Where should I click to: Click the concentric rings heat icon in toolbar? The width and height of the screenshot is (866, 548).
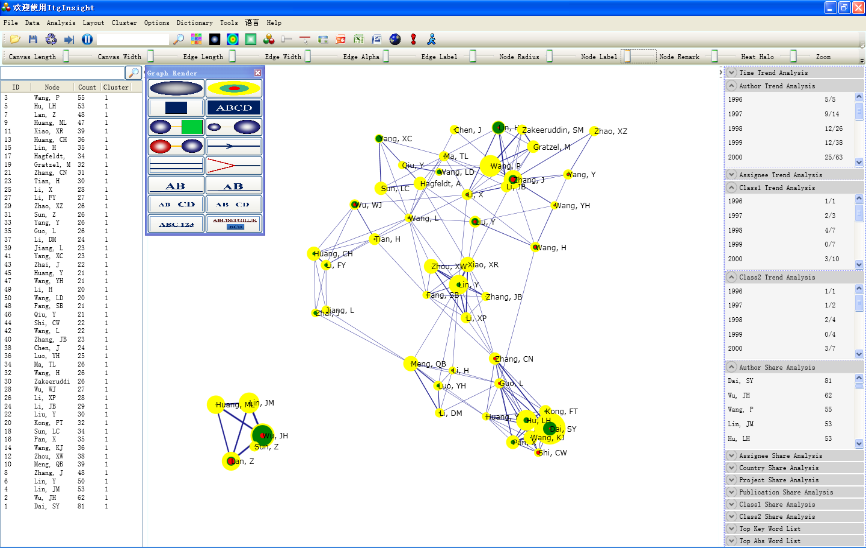pos(233,39)
